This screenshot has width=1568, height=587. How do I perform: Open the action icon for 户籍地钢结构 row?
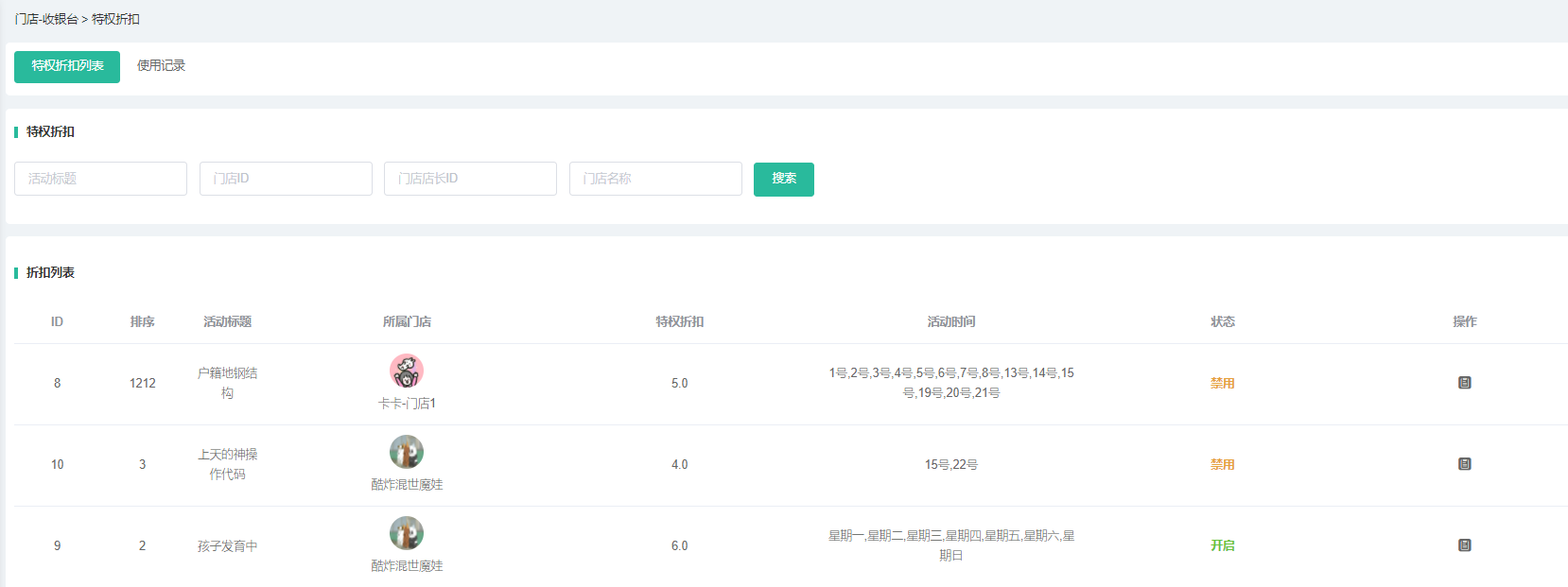point(1464,383)
